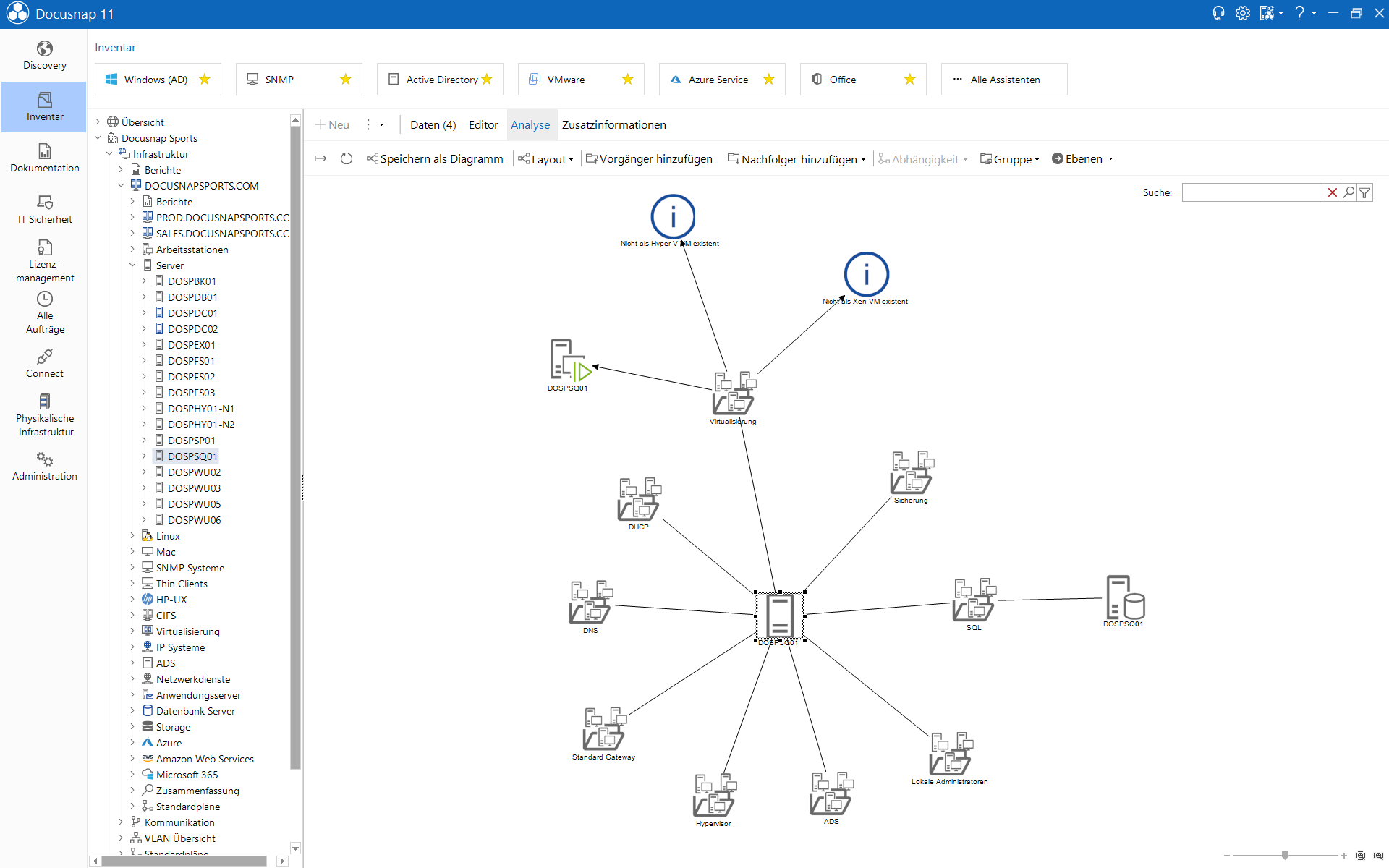The width and height of the screenshot is (1389, 868).
Task: Click in the Suche input field
Action: tap(1252, 192)
